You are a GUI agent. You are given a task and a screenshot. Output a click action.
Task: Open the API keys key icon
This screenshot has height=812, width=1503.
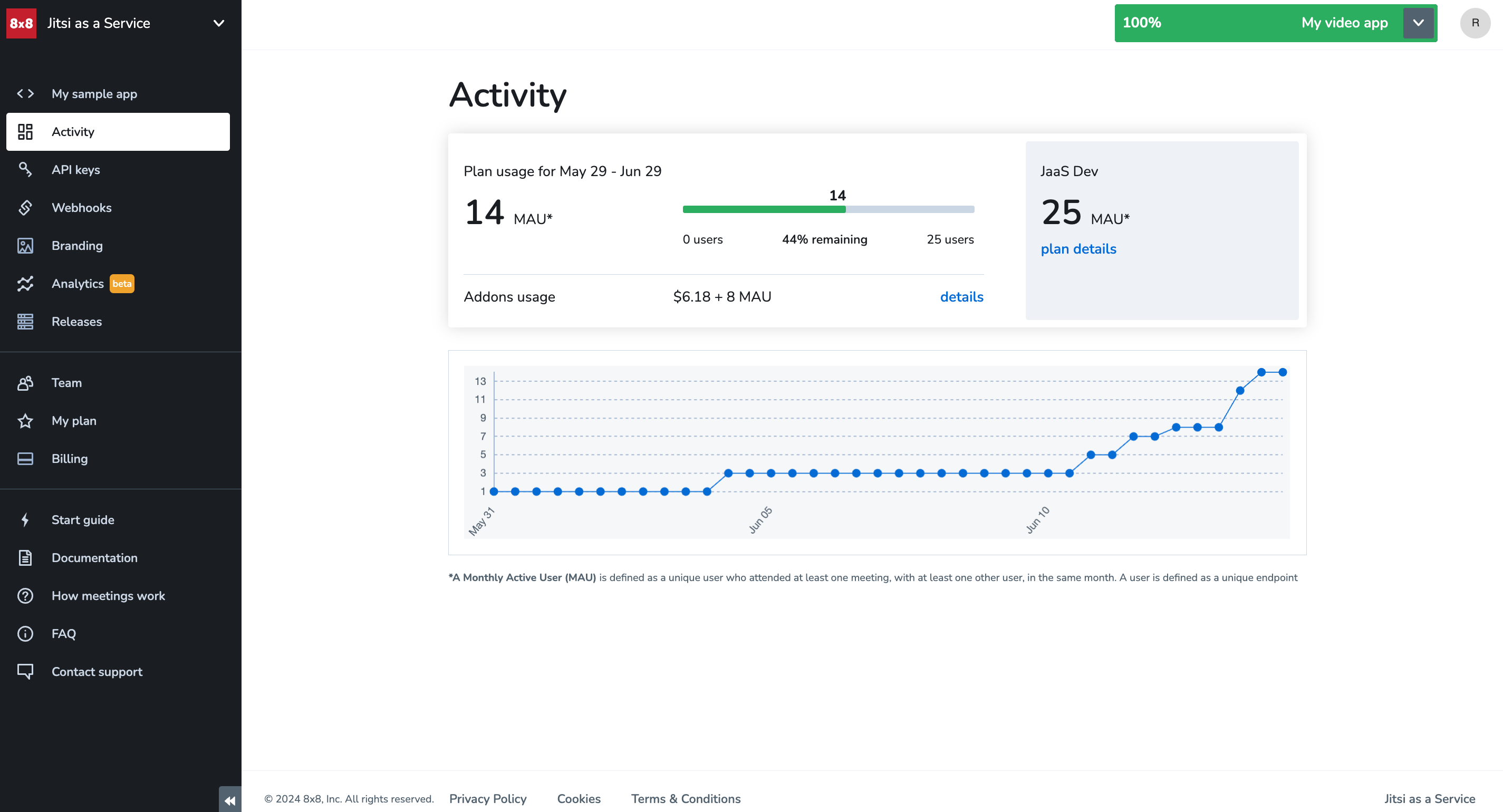[x=25, y=170]
